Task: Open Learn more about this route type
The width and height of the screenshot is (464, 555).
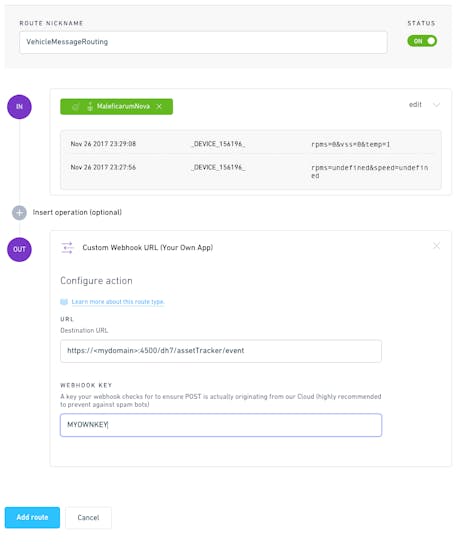Action: [x=118, y=302]
